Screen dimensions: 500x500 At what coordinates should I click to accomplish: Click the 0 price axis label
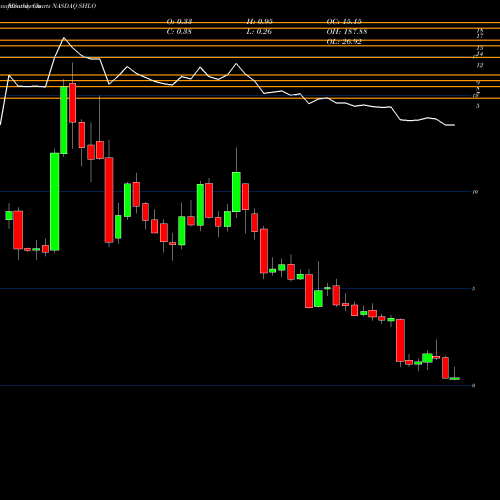point(474,385)
